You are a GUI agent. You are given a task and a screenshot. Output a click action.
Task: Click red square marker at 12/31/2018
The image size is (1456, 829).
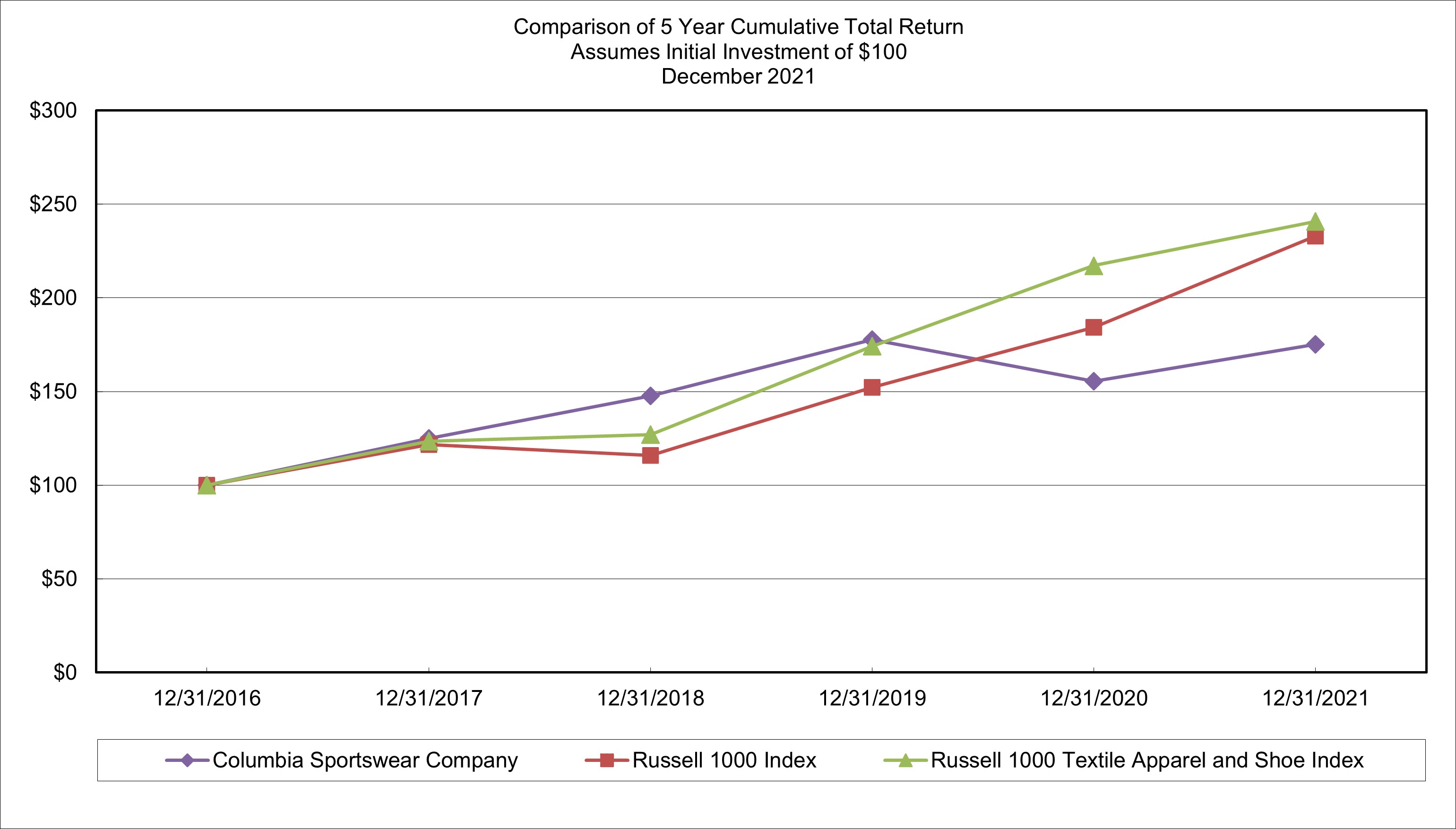650,455
